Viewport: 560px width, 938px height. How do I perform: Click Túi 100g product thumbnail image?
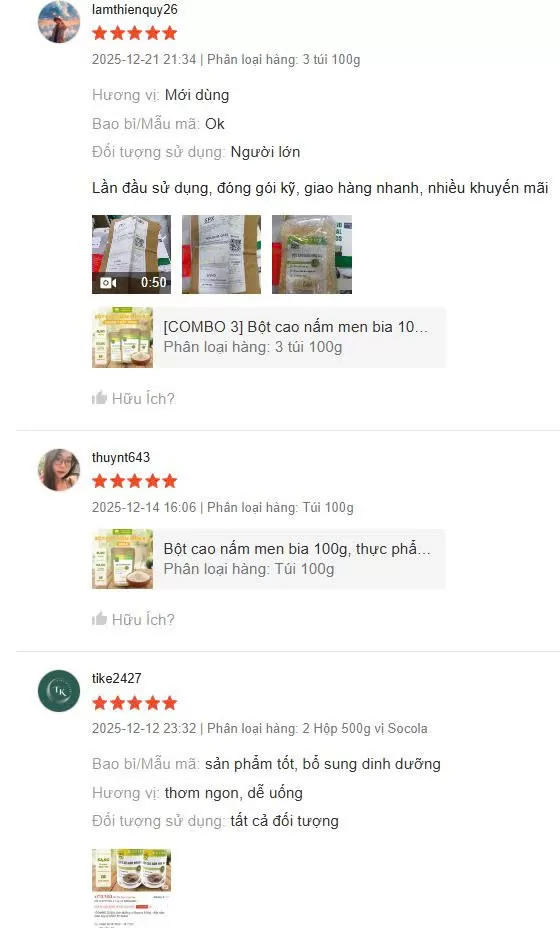click(123, 559)
